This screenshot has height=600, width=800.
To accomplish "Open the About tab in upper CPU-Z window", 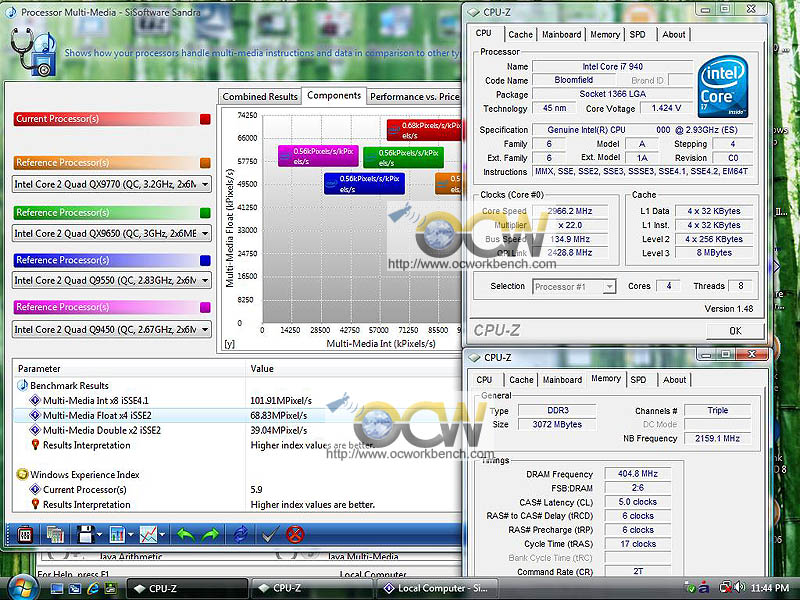I will pos(673,35).
